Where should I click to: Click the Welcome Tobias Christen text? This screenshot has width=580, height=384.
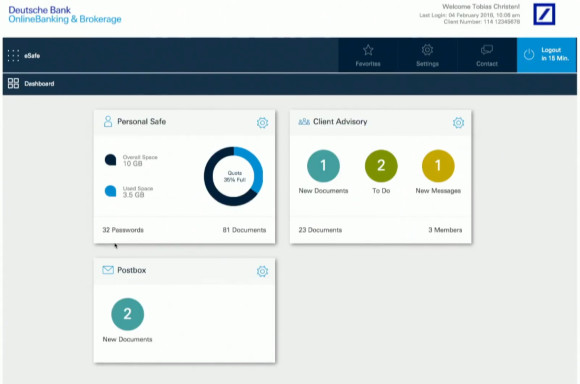coord(481,7)
